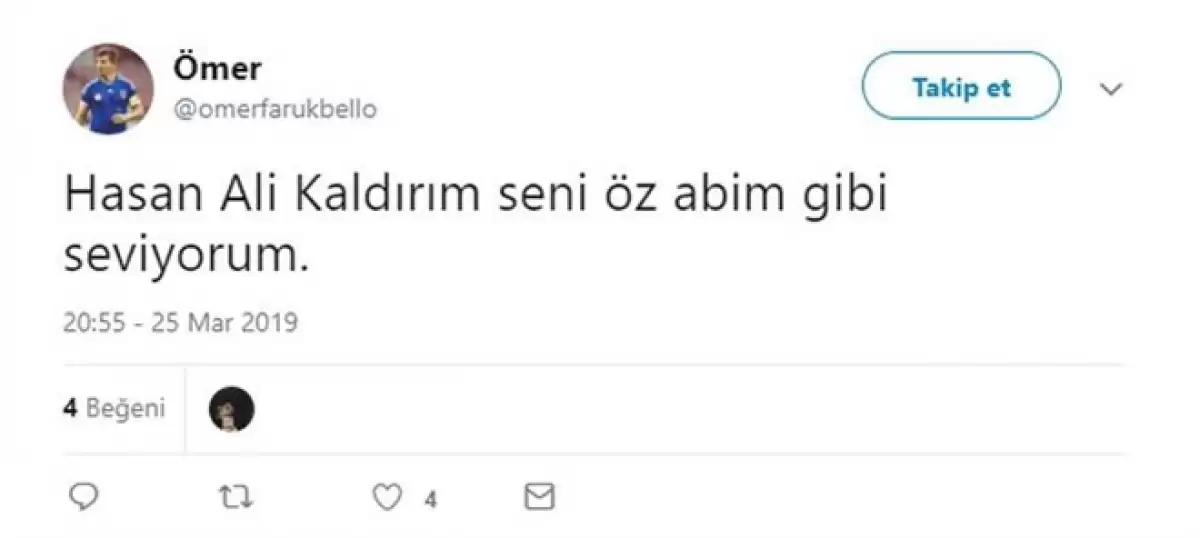Like the tweet with the heart icon
Viewport: 1200px width, 538px height.
[x=387, y=497]
